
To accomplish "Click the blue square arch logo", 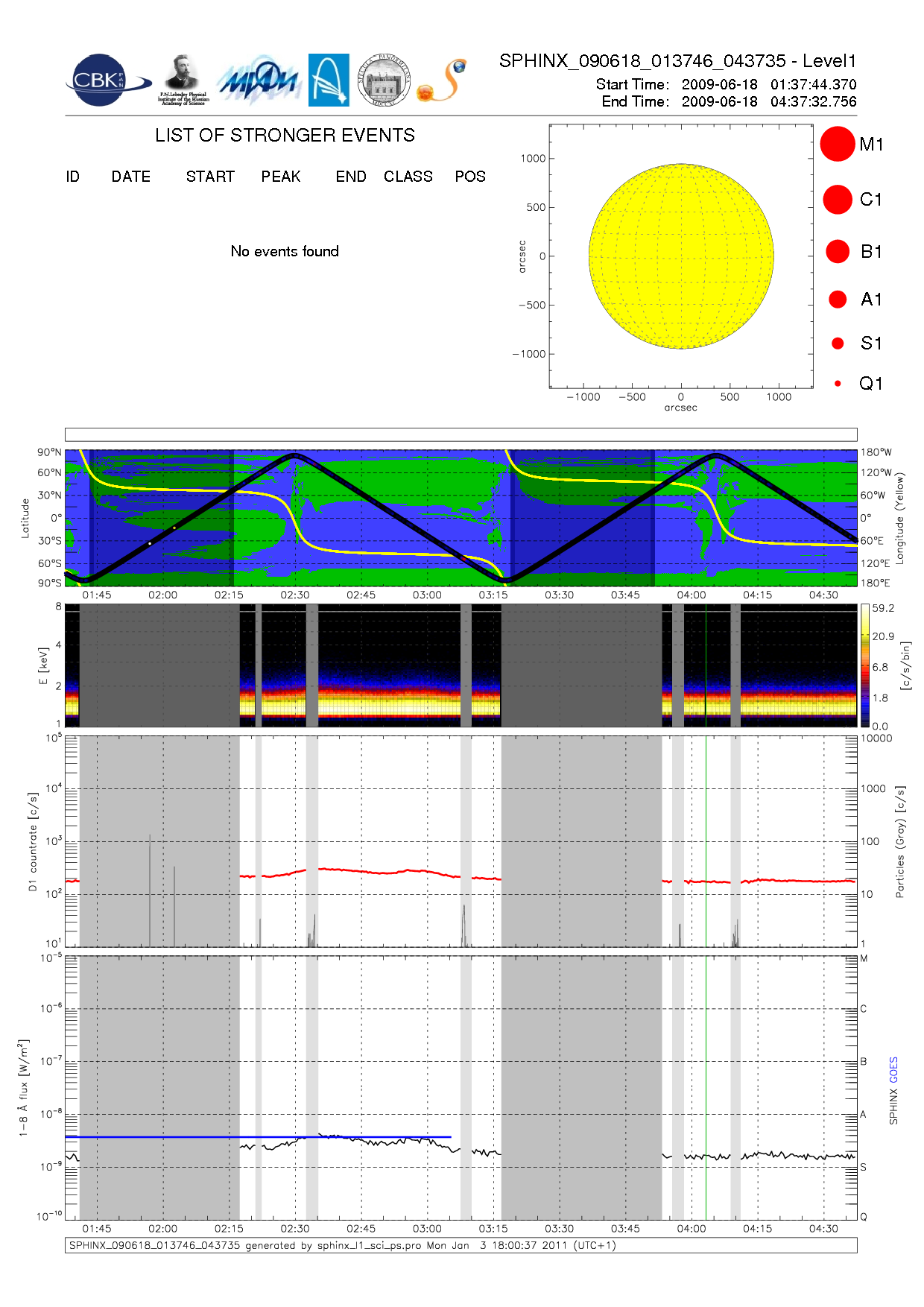I will point(329,80).
